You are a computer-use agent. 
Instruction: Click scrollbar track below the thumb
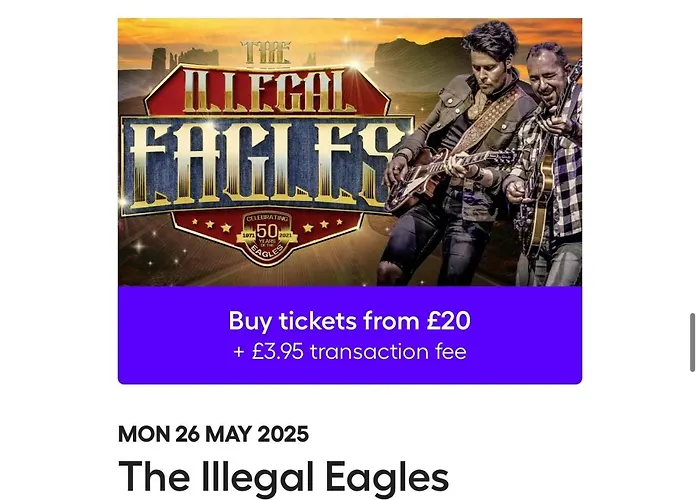(692, 435)
